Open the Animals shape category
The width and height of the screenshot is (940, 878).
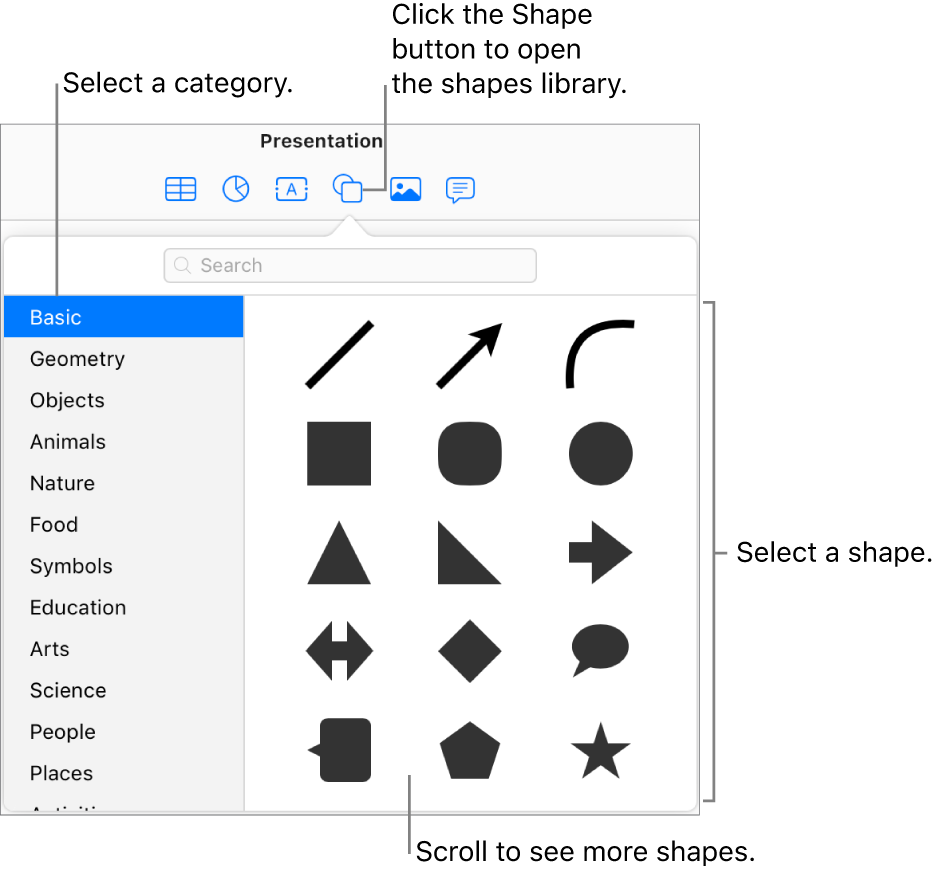pos(67,442)
